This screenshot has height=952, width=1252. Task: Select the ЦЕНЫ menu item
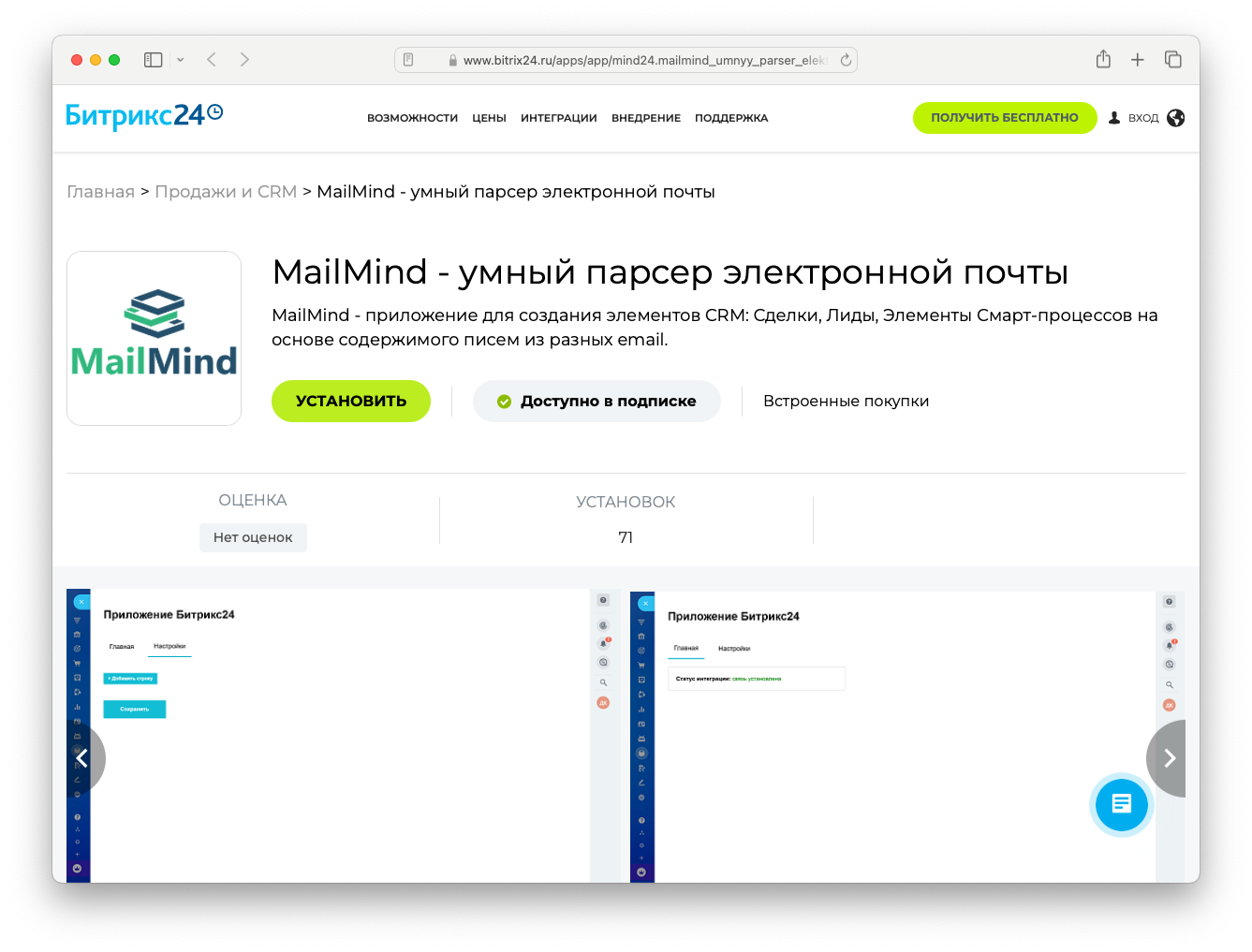[489, 118]
